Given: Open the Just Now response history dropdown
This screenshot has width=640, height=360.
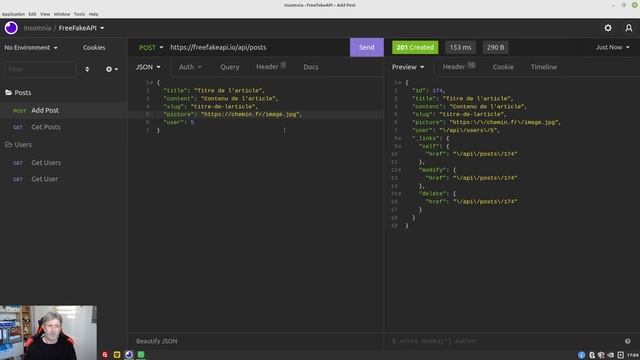Looking at the screenshot, I should [x=612, y=47].
